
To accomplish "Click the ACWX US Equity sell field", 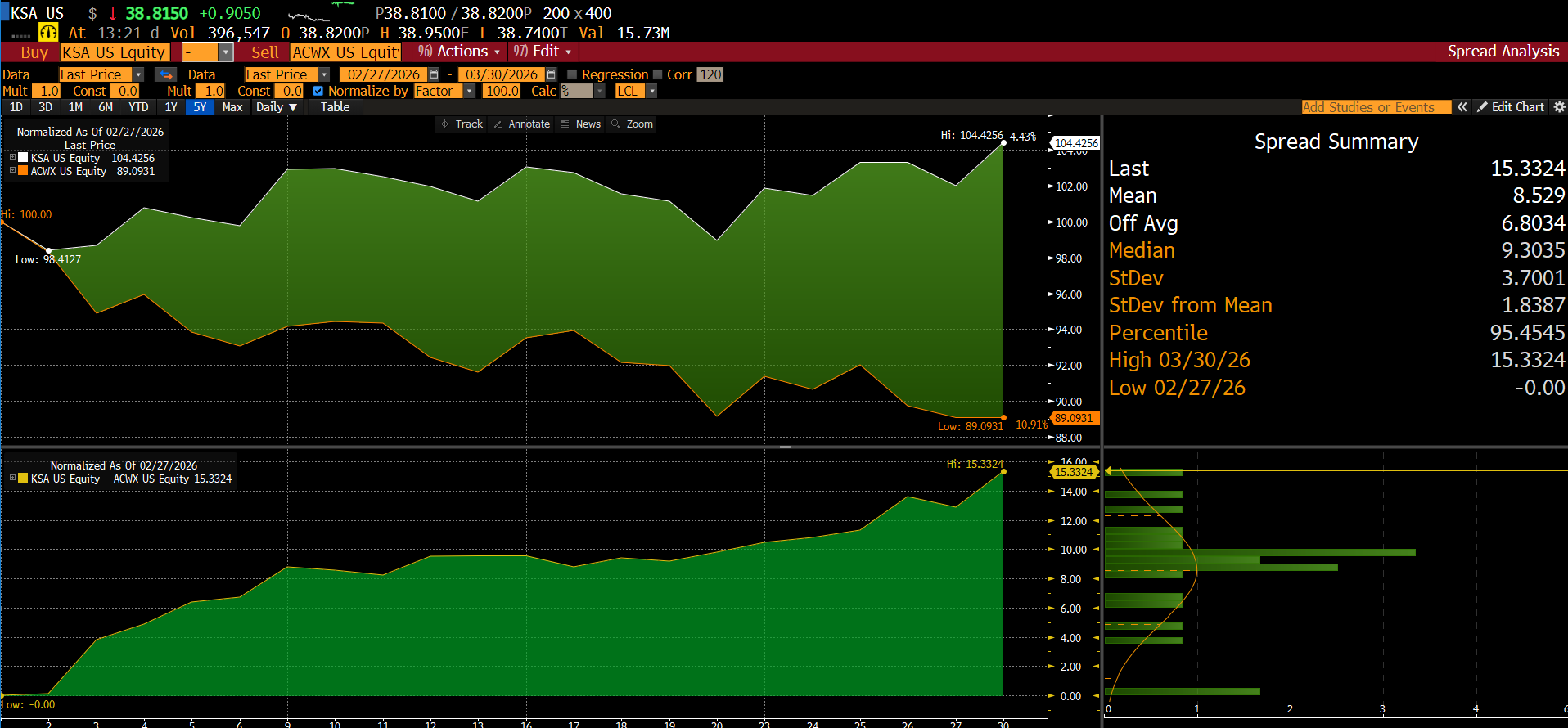I will [x=345, y=52].
